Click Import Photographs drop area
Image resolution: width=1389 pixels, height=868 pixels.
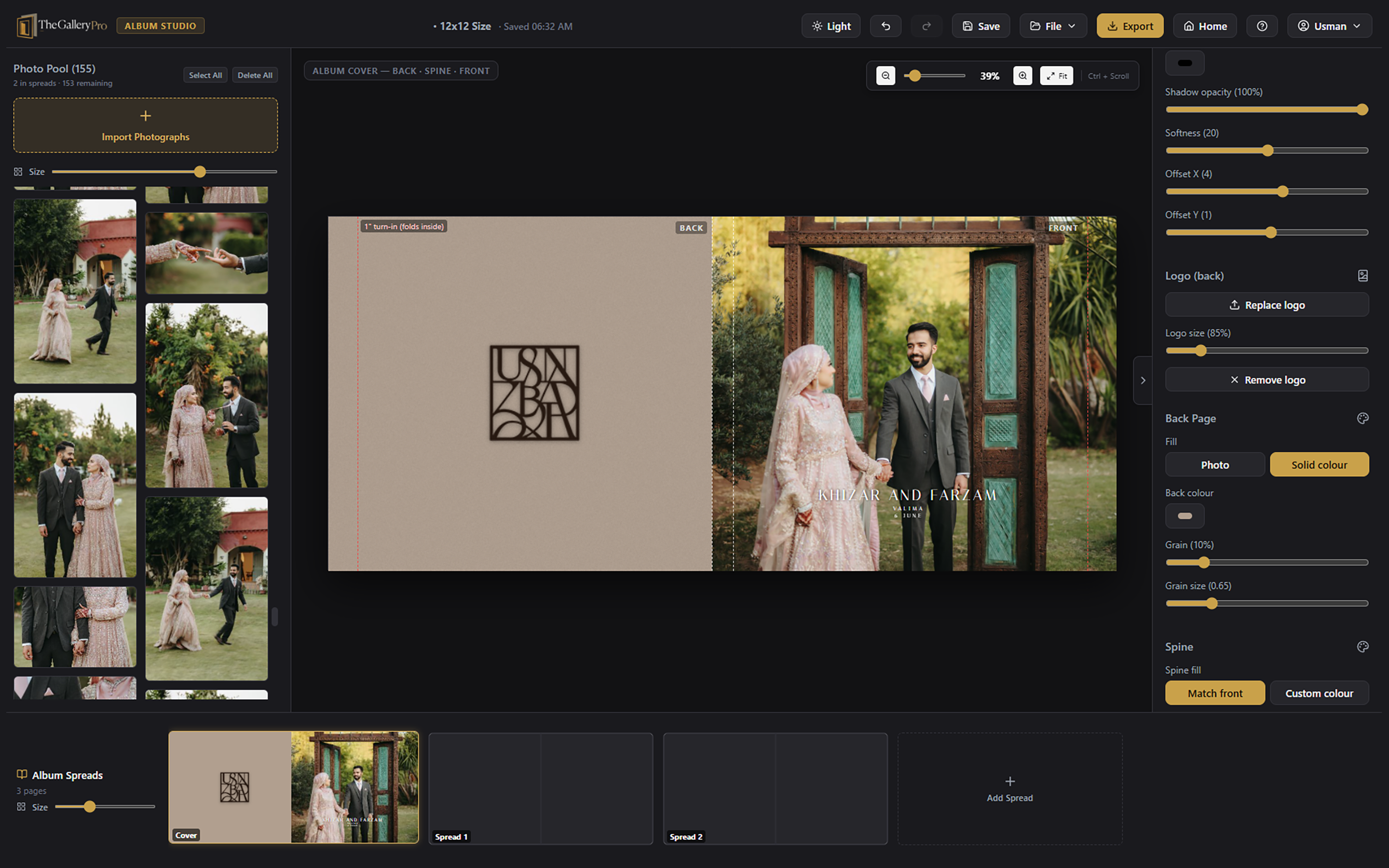click(145, 125)
